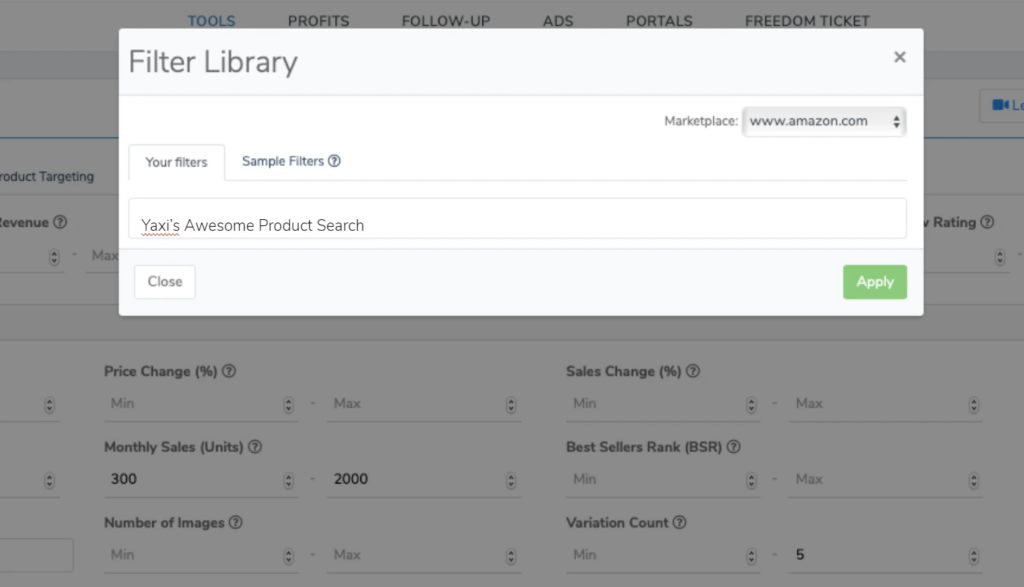Screen dimensions: 1024x587
Task: Open the Revenue help tooltip
Action: pos(58,222)
